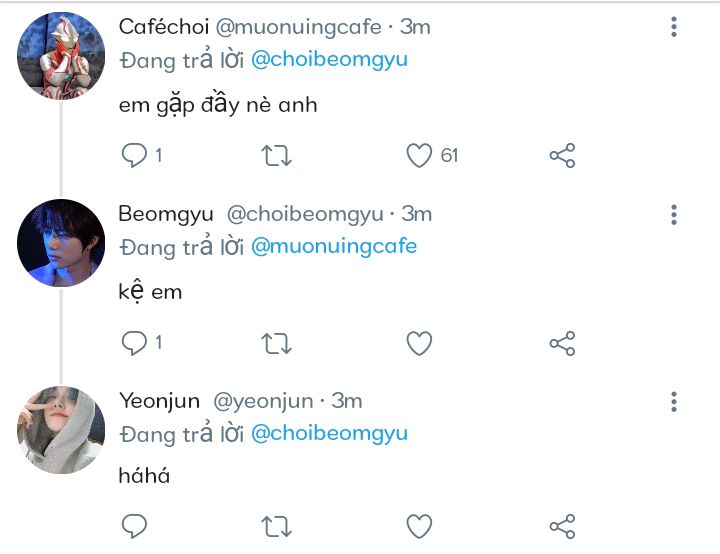View Yeonjun's profile picture
Image resolution: width=720 pixels, height=554 pixels.
coord(61,430)
